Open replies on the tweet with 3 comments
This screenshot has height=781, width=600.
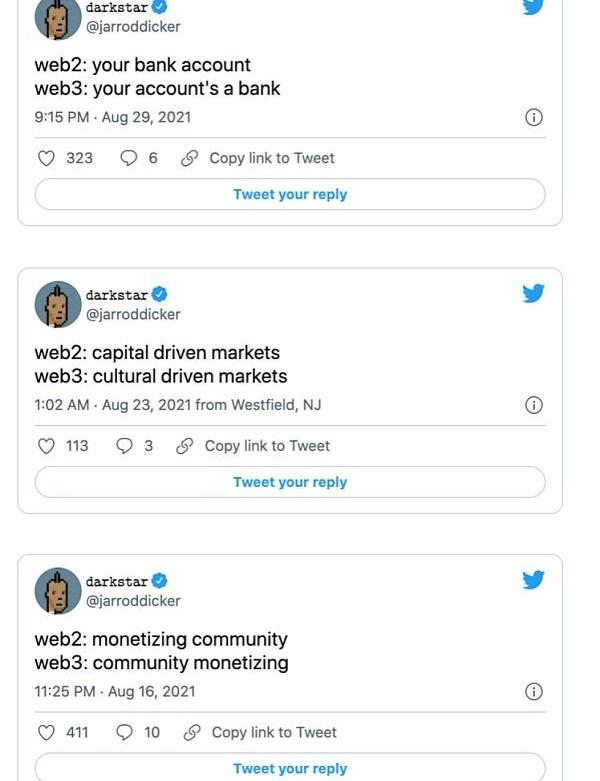click(x=125, y=446)
